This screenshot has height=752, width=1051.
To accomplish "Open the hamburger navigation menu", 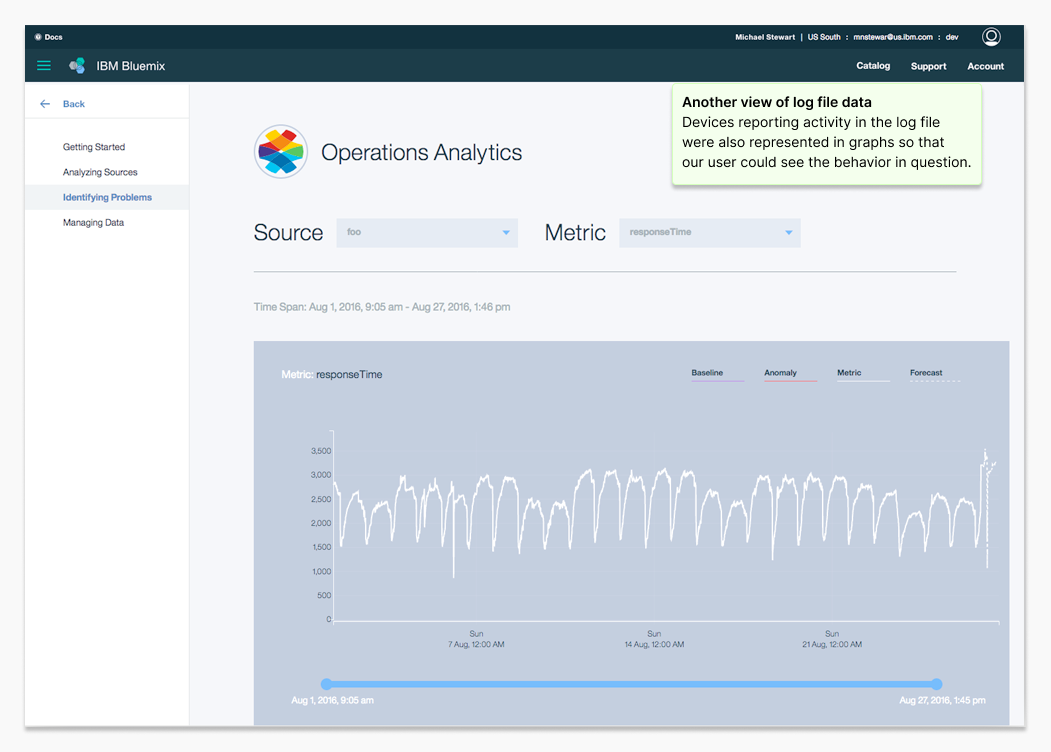I will [x=44, y=66].
